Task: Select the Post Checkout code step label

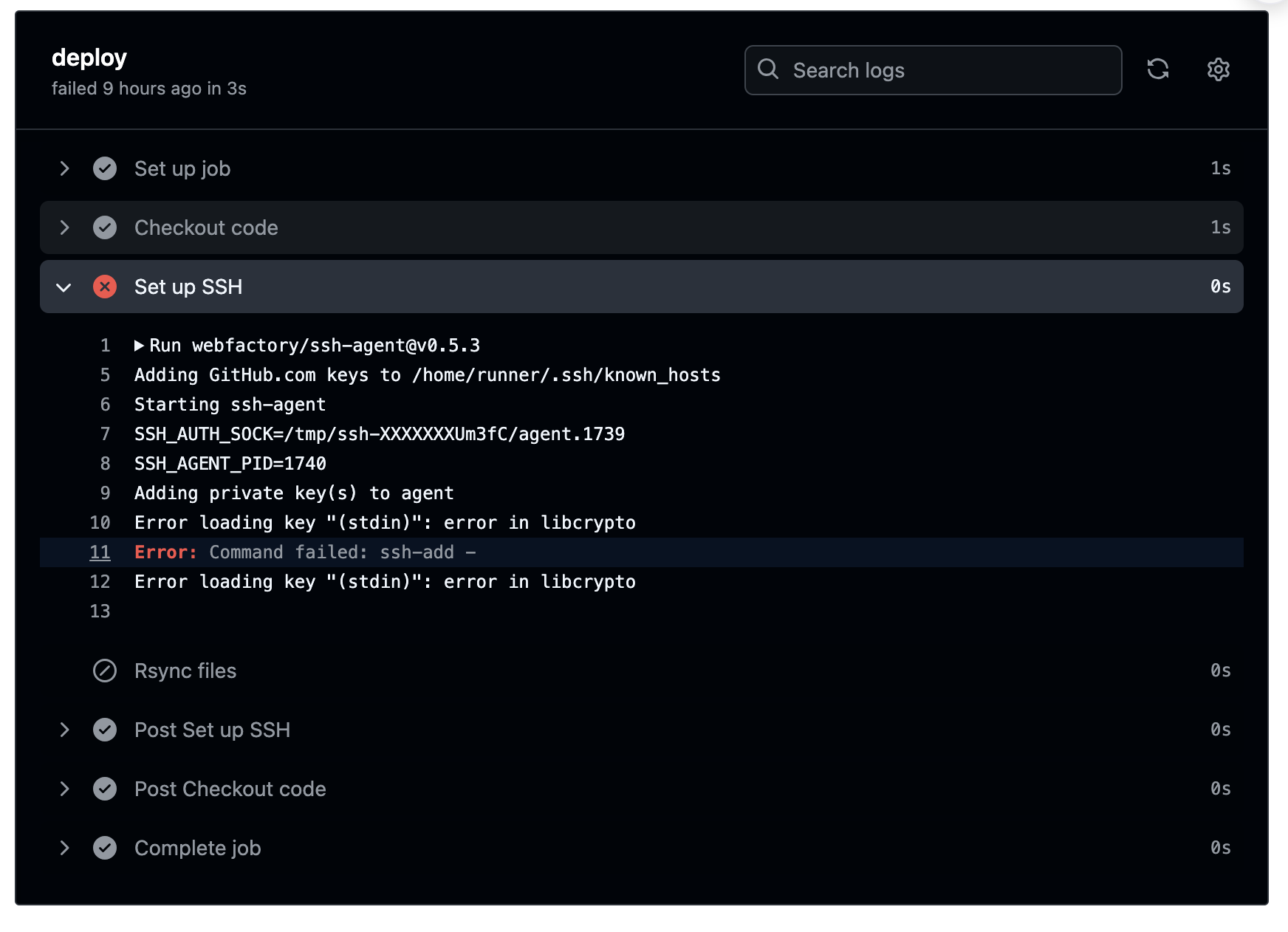Action: coord(230,789)
